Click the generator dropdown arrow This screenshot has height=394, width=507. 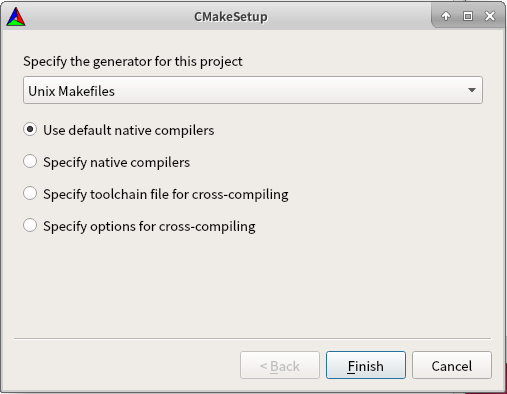point(471,90)
